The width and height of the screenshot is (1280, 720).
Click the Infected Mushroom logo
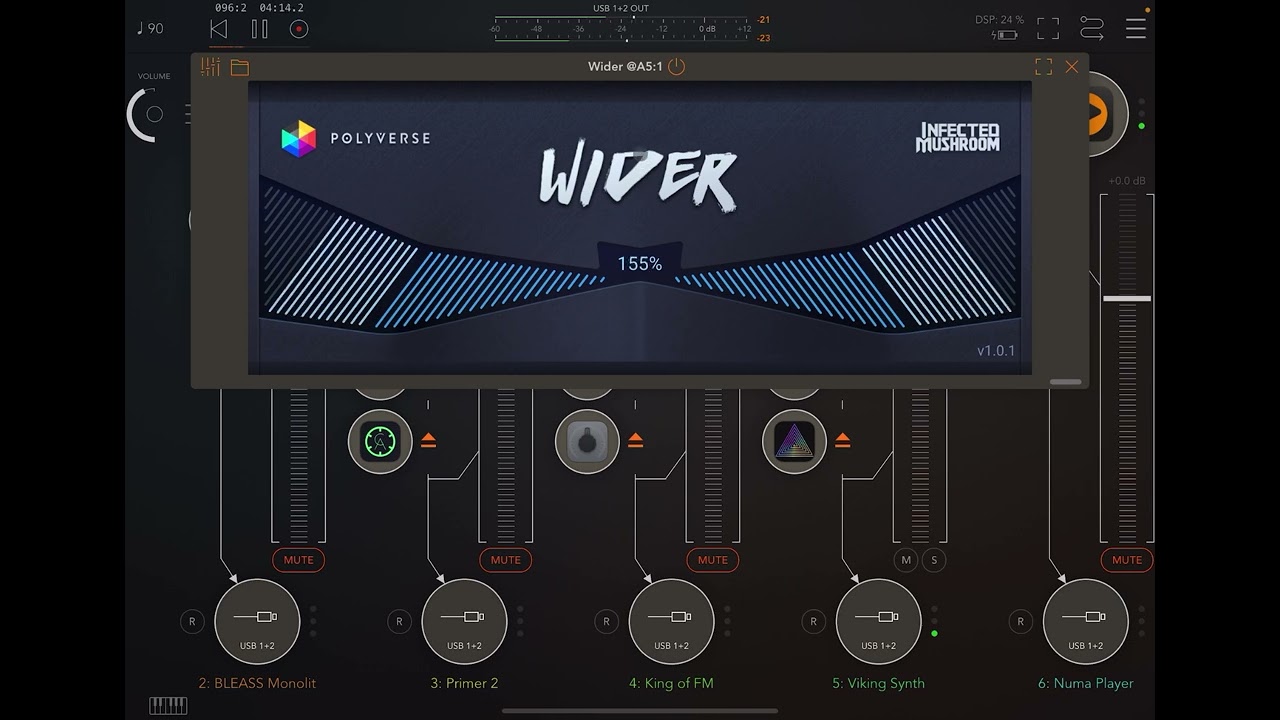point(957,138)
